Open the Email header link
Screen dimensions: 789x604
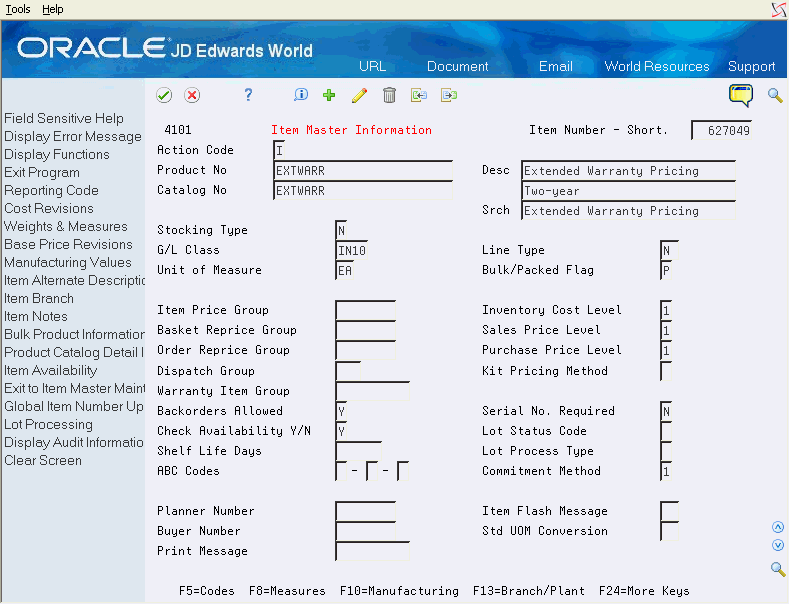point(556,66)
